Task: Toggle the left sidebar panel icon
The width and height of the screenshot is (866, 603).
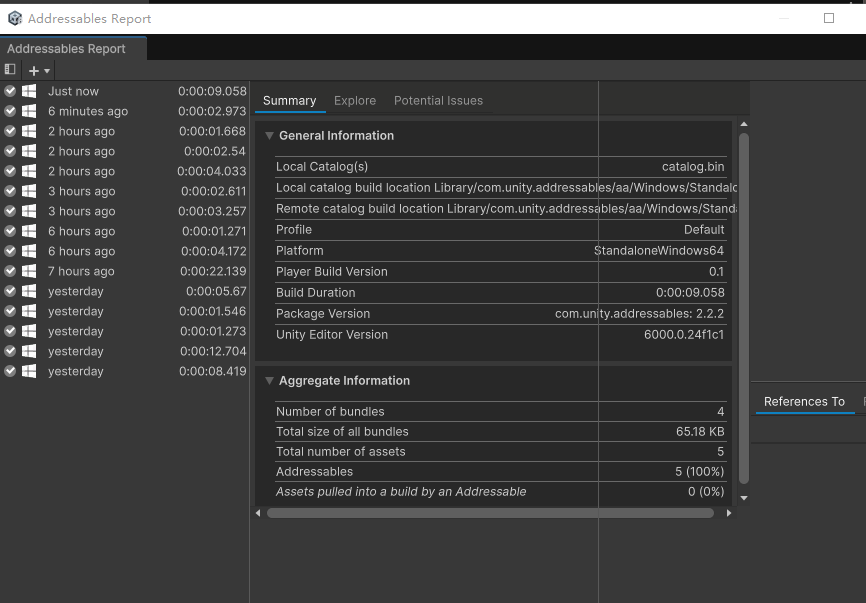Action: (10, 69)
